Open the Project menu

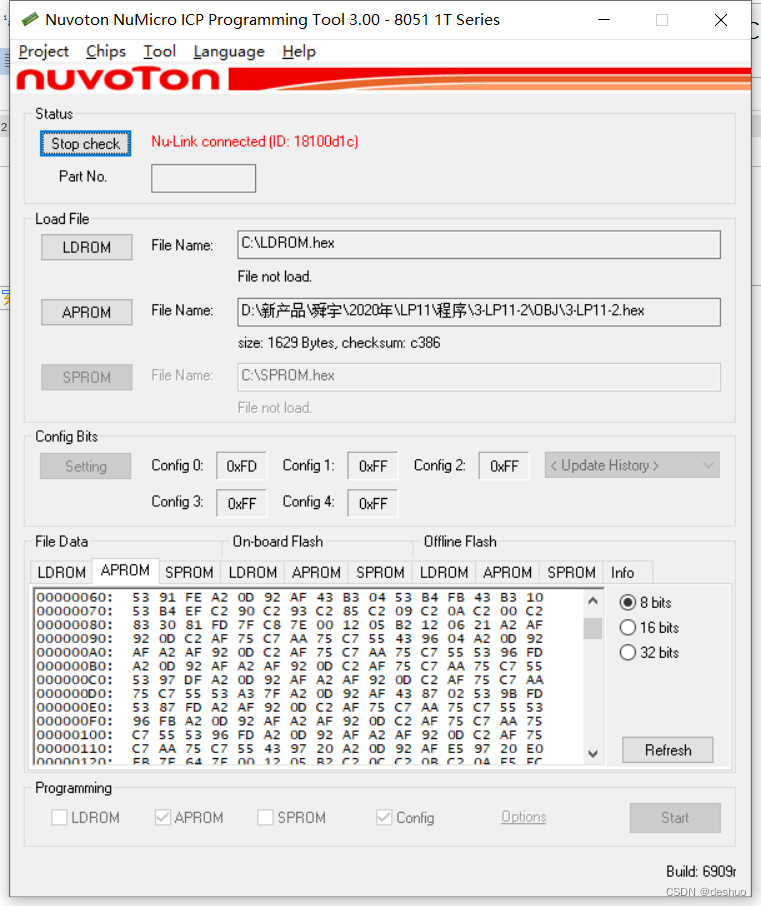43,51
